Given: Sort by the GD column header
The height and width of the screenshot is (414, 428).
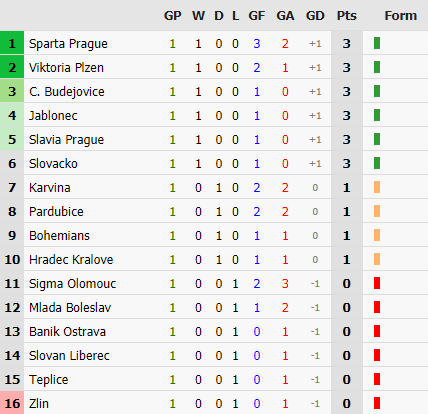Looking at the screenshot, I should 315,16.
